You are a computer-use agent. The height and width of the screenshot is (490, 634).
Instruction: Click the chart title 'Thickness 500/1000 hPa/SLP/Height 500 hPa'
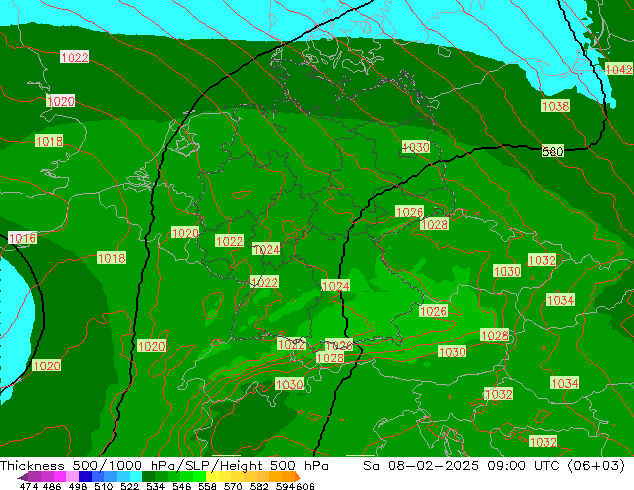(164, 466)
